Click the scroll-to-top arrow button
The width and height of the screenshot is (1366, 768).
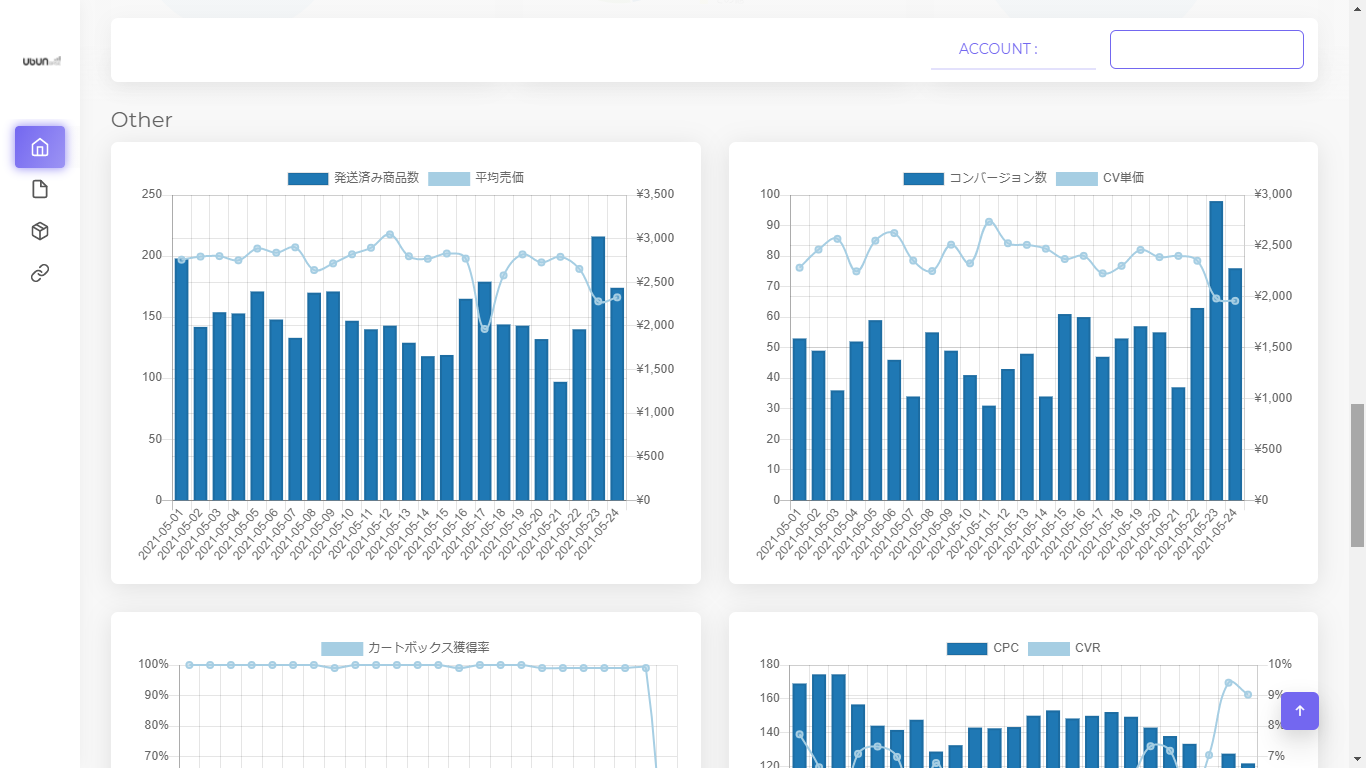(x=1300, y=711)
